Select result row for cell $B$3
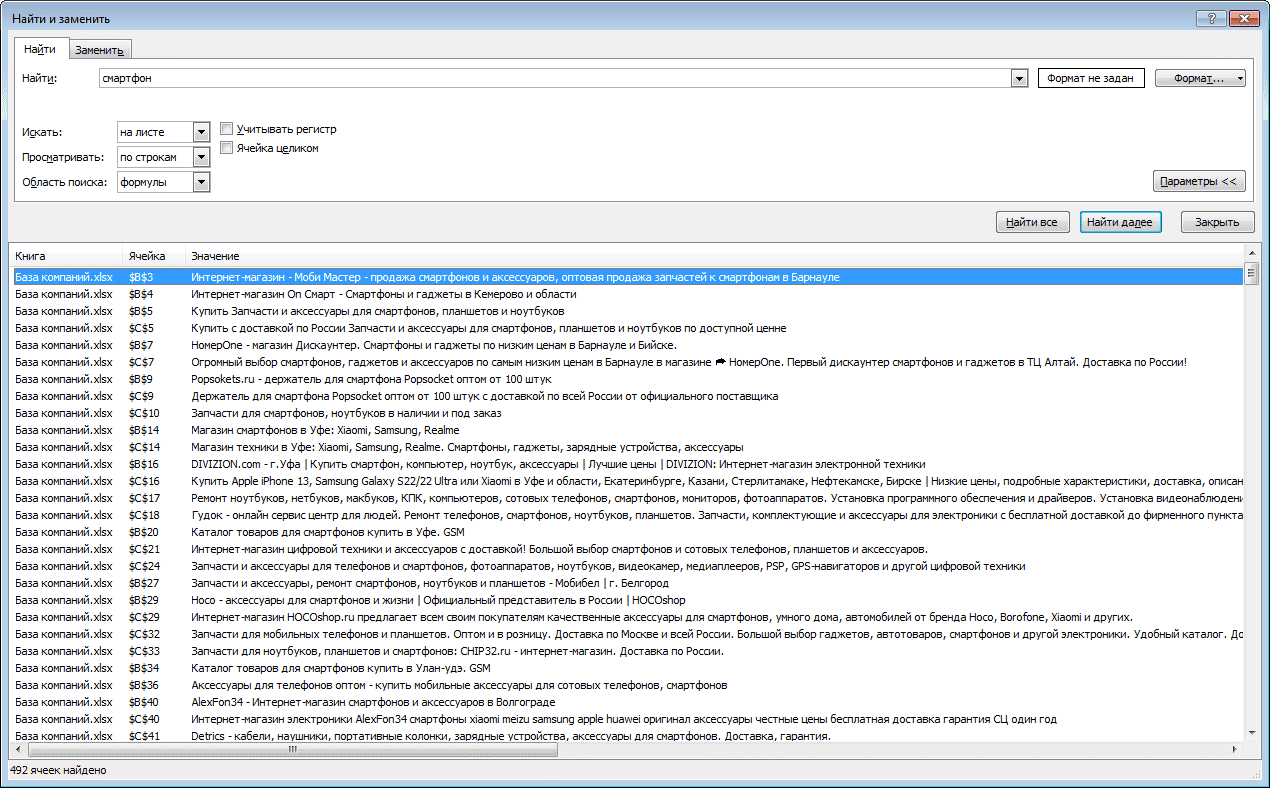1270x788 pixels. click(x=627, y=277)
